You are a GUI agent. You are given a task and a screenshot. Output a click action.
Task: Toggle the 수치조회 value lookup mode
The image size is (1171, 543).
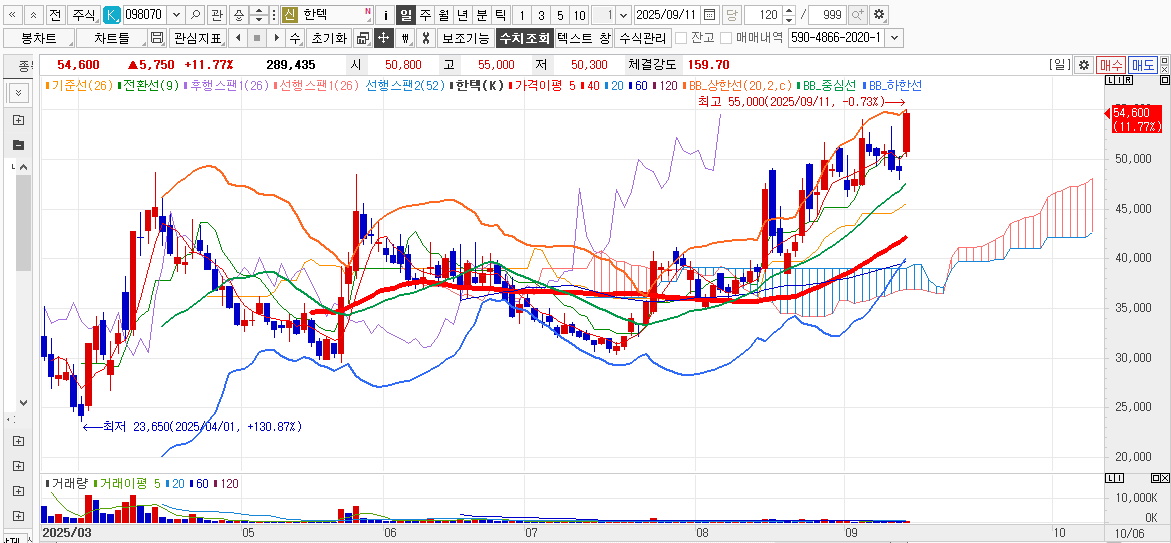coord(524,38)
